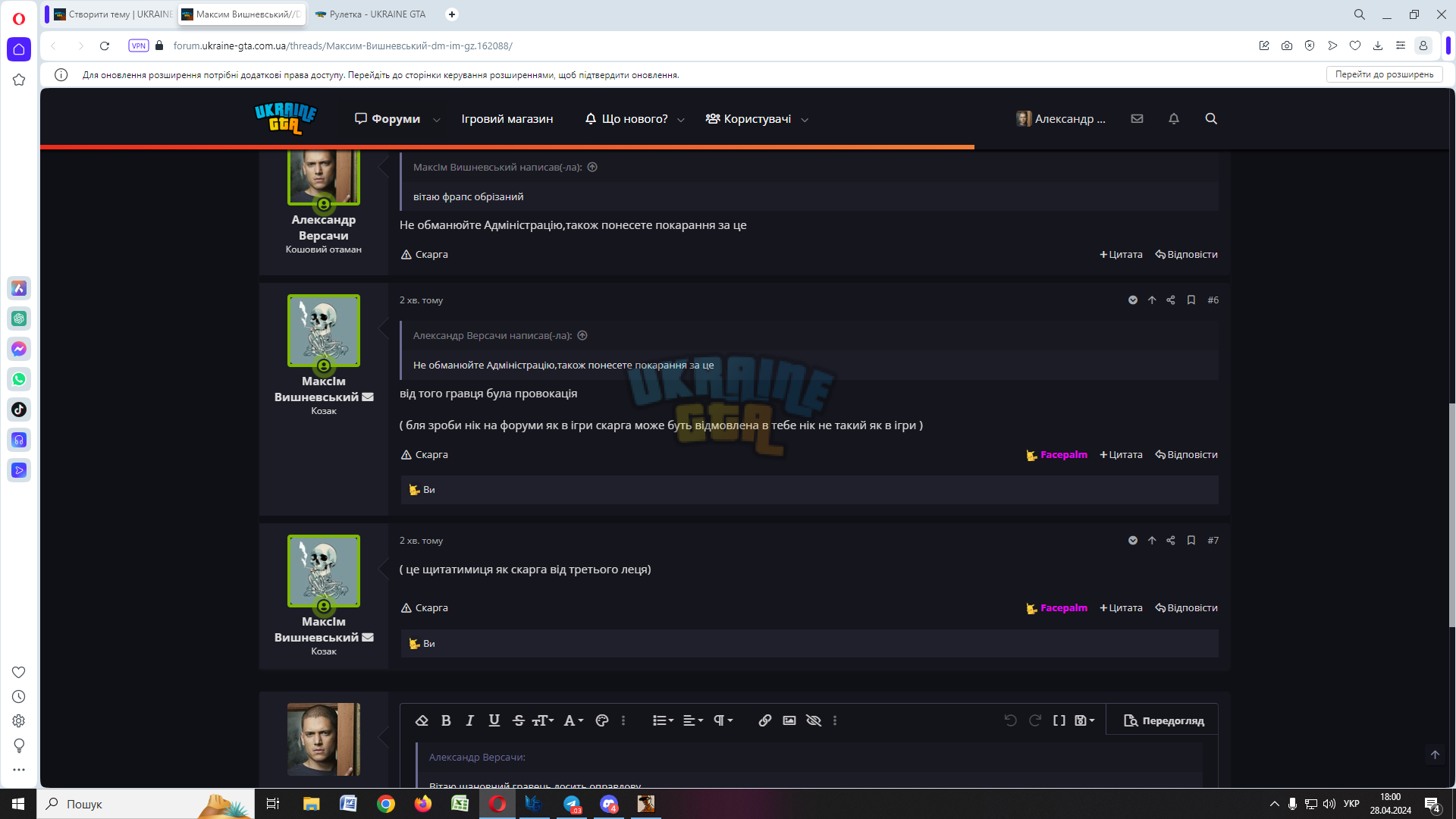Open Александр account menu

[1061, 119]
